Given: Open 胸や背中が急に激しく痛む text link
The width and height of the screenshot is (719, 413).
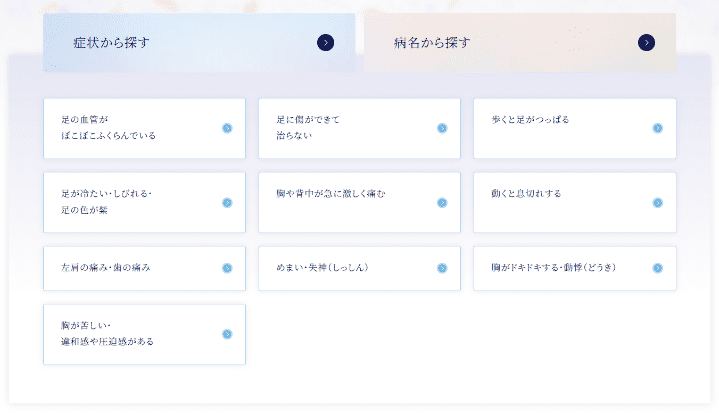Looking at the screenshot, I should [x=330, y=193].
